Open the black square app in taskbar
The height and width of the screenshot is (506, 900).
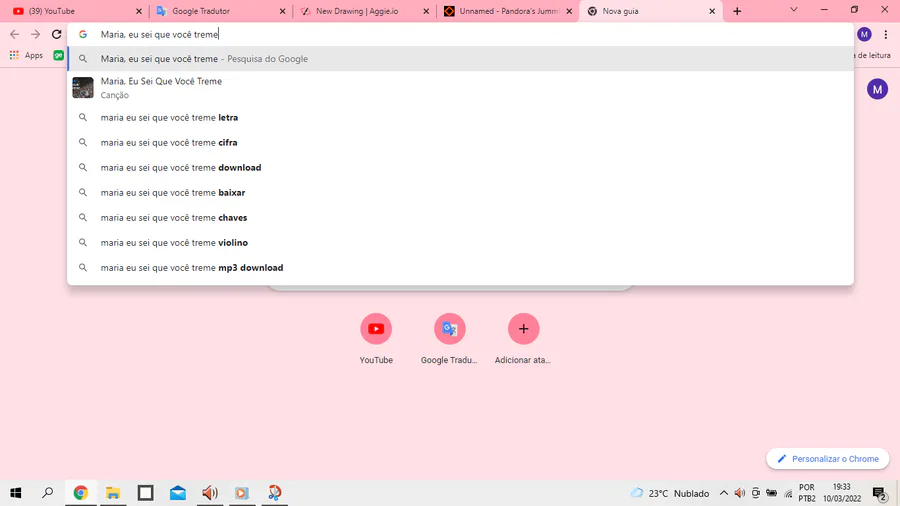(x=145, y=493)
